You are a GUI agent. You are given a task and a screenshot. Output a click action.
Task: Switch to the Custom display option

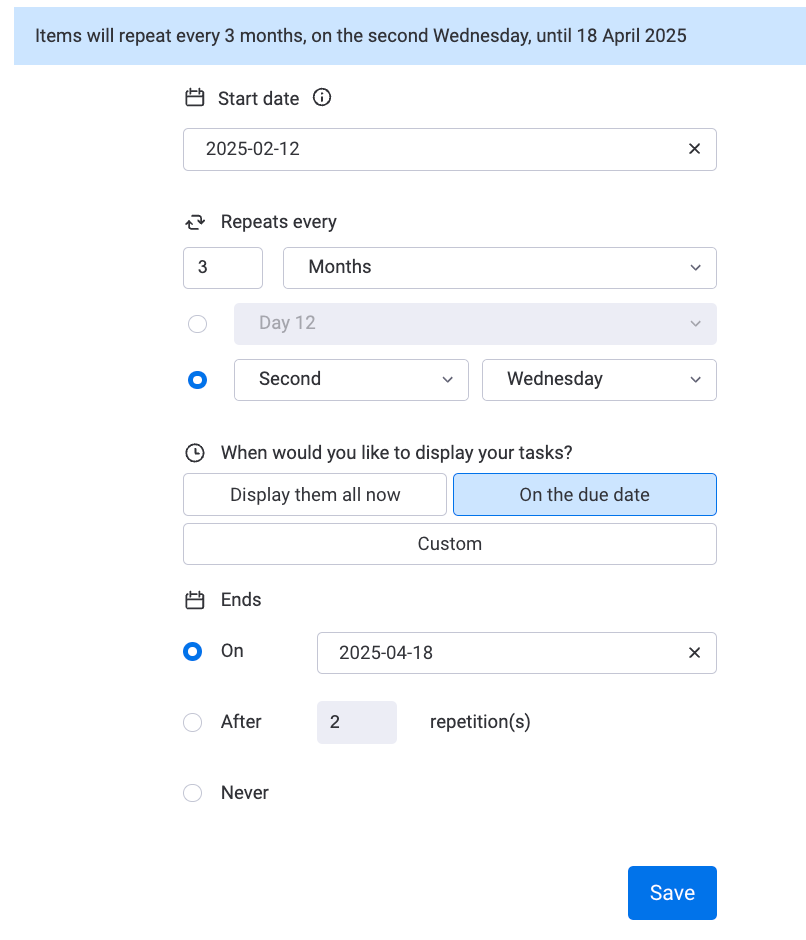(449, 544)
